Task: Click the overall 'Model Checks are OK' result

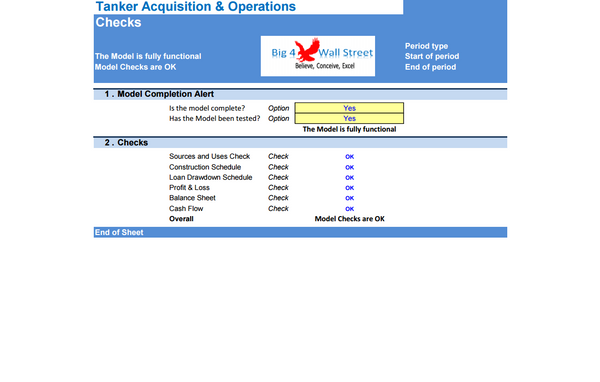Action: pos(349,219)
